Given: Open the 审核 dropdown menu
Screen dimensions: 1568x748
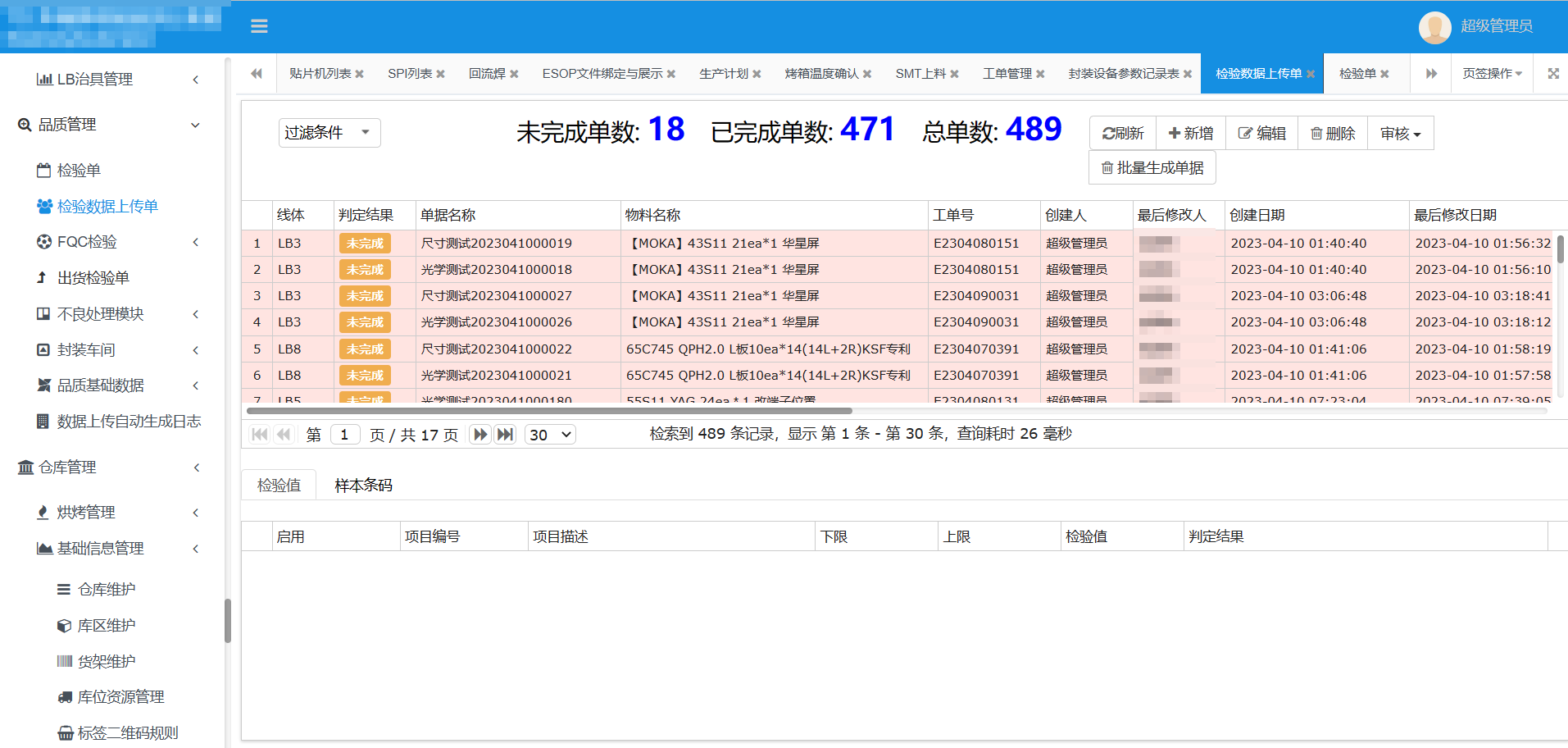Looking at the screenshot, I should 1400,132.
